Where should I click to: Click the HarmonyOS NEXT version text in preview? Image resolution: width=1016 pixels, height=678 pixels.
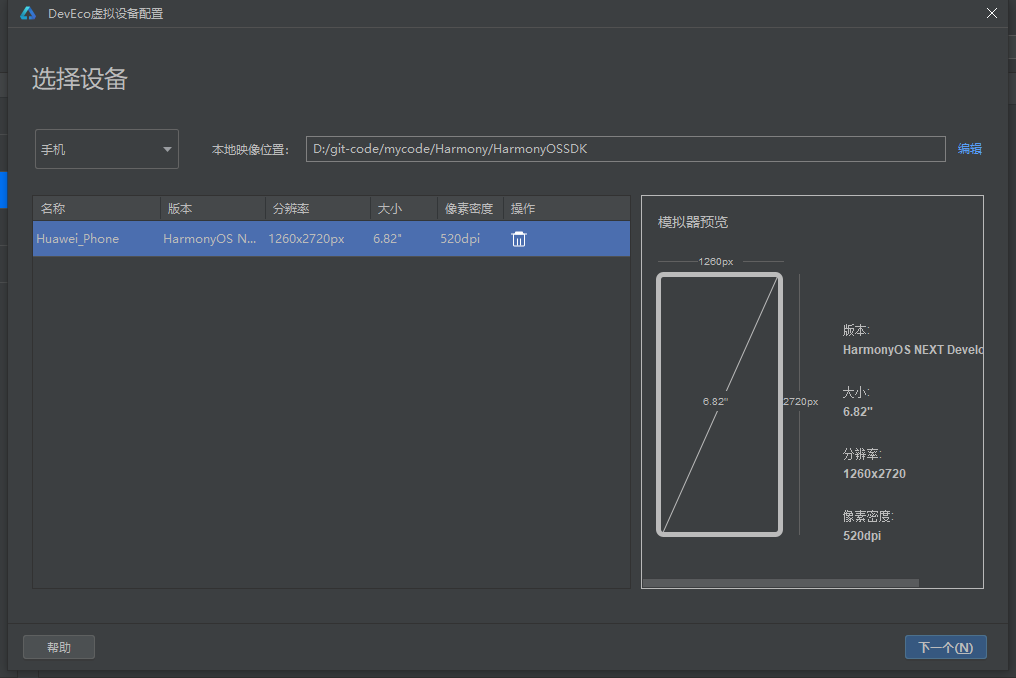(913, 349)
